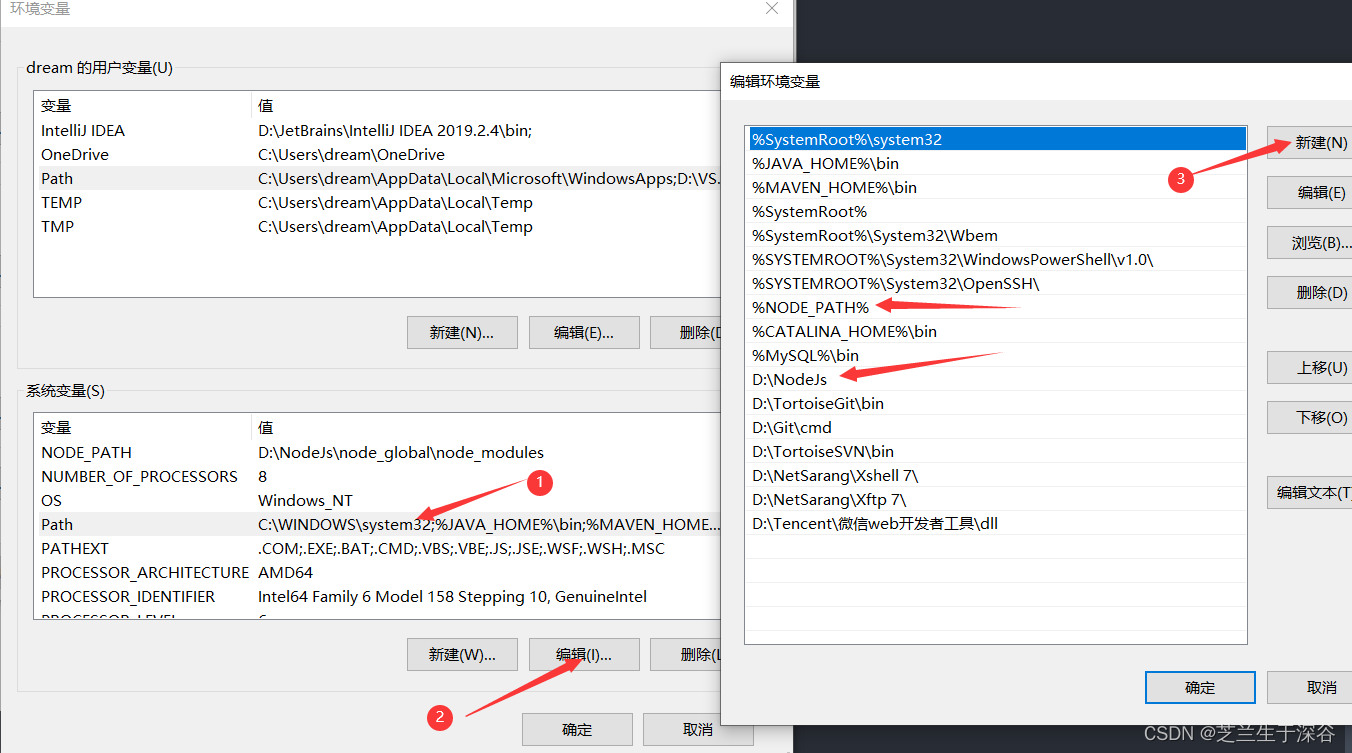Click 确定 in 环境变量 dialog
1352x753 pixels.
[x=577, y=729]
